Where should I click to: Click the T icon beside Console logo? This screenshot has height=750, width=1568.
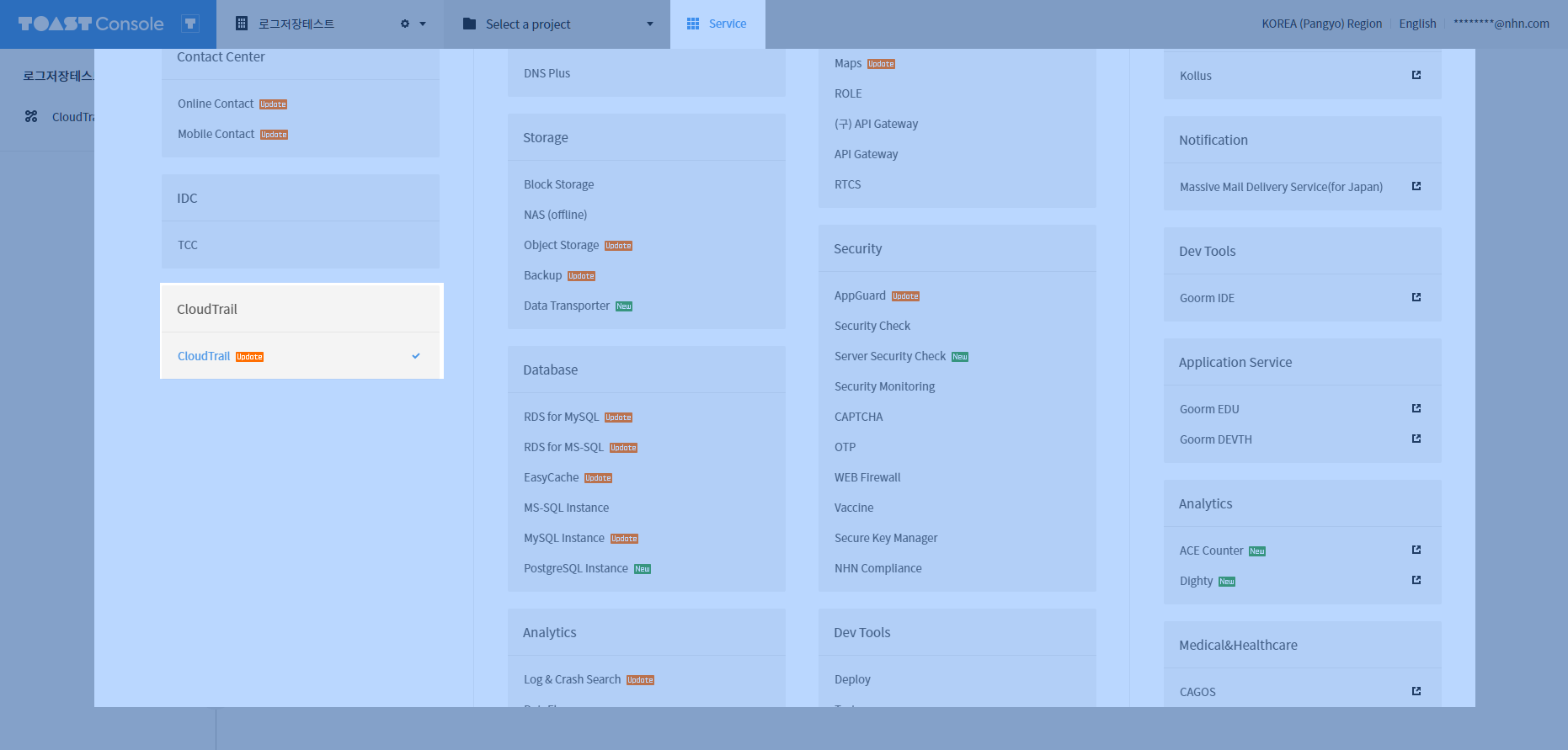(190, 24)
